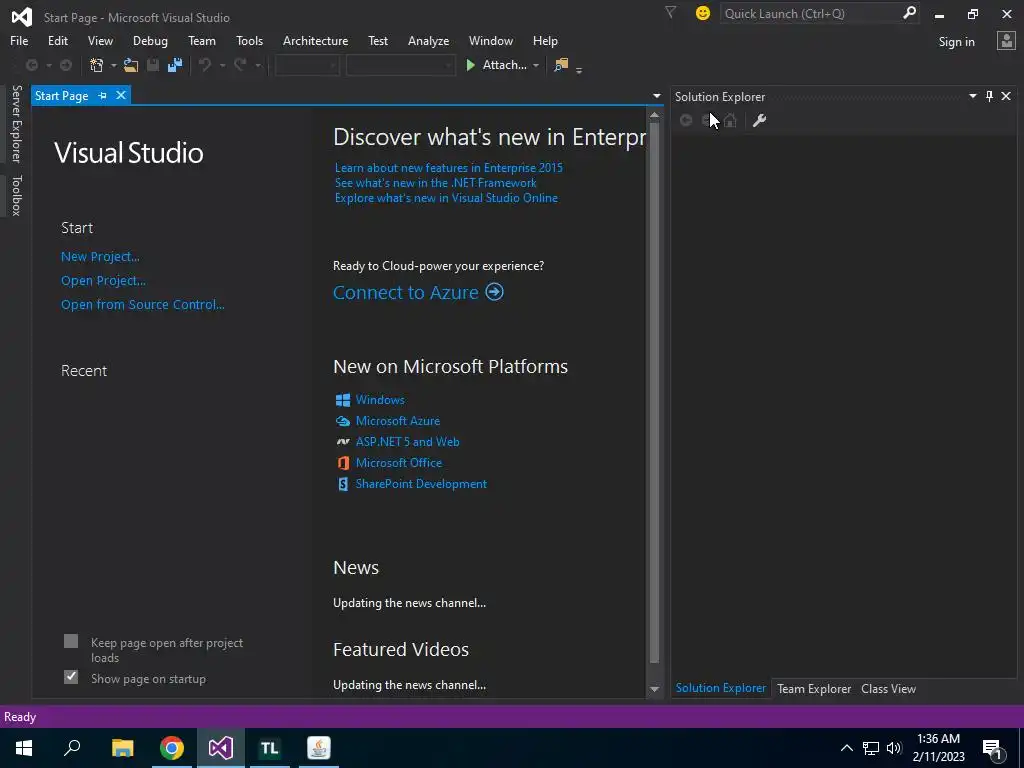The height and width of the screenshot is (768, 1024).
Task: Open the File menu
Action: pos(19,40)
